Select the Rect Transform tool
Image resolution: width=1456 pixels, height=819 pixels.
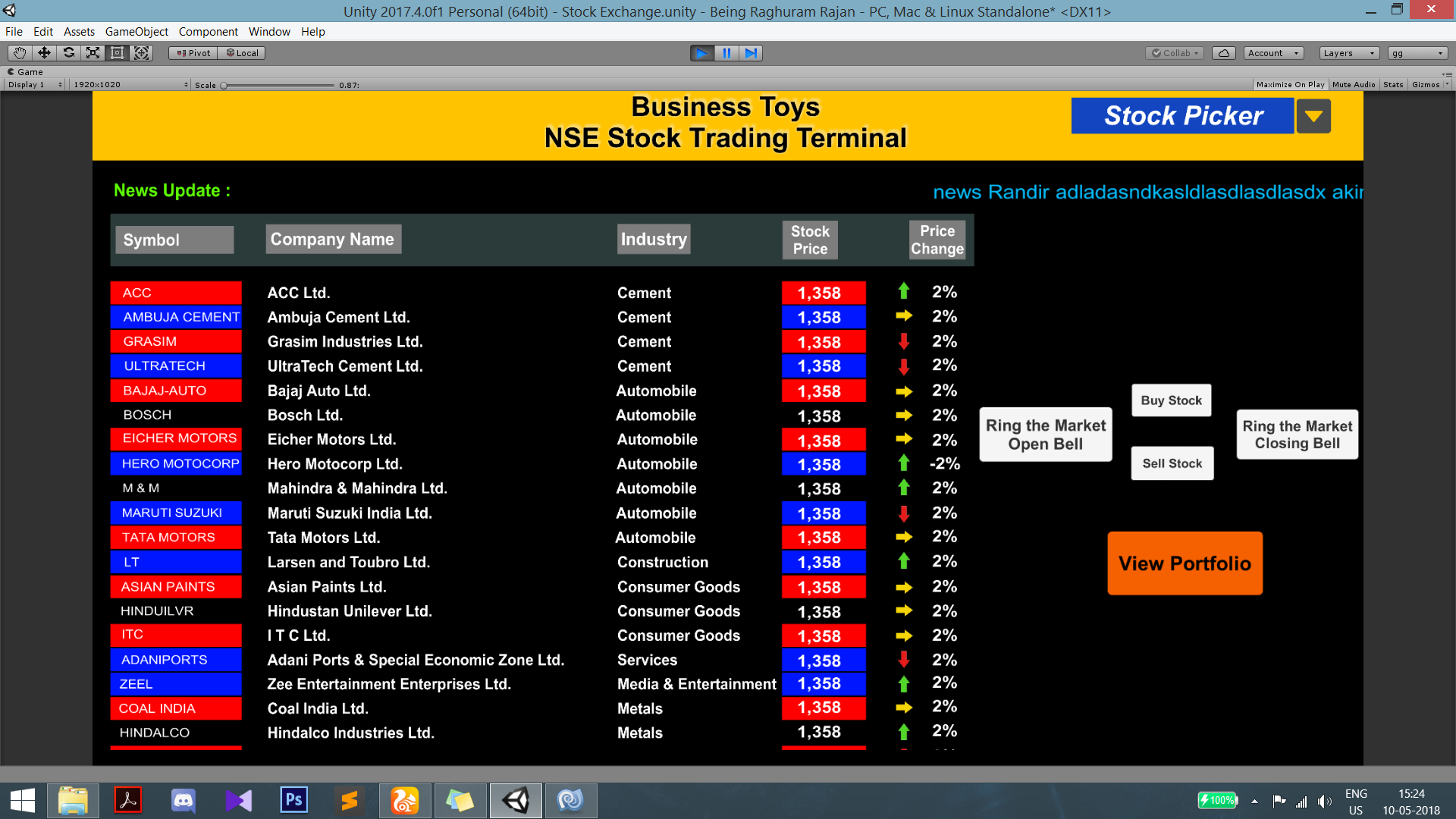pos(117,53)
